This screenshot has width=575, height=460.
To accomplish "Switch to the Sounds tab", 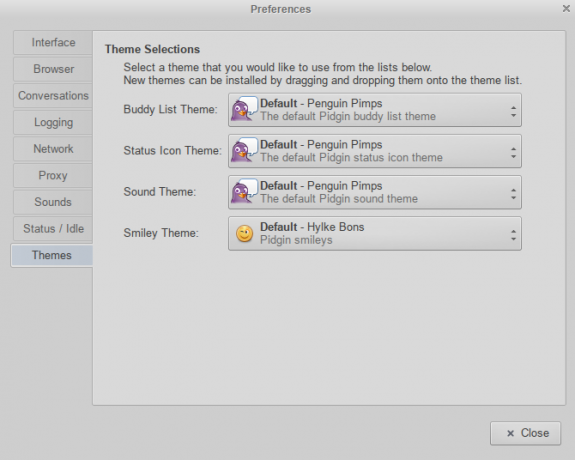I will pos(53,202).
